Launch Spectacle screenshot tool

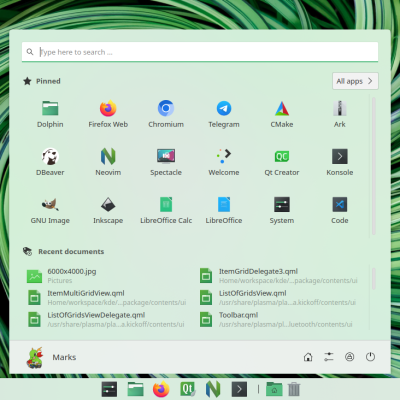point(166,162)
